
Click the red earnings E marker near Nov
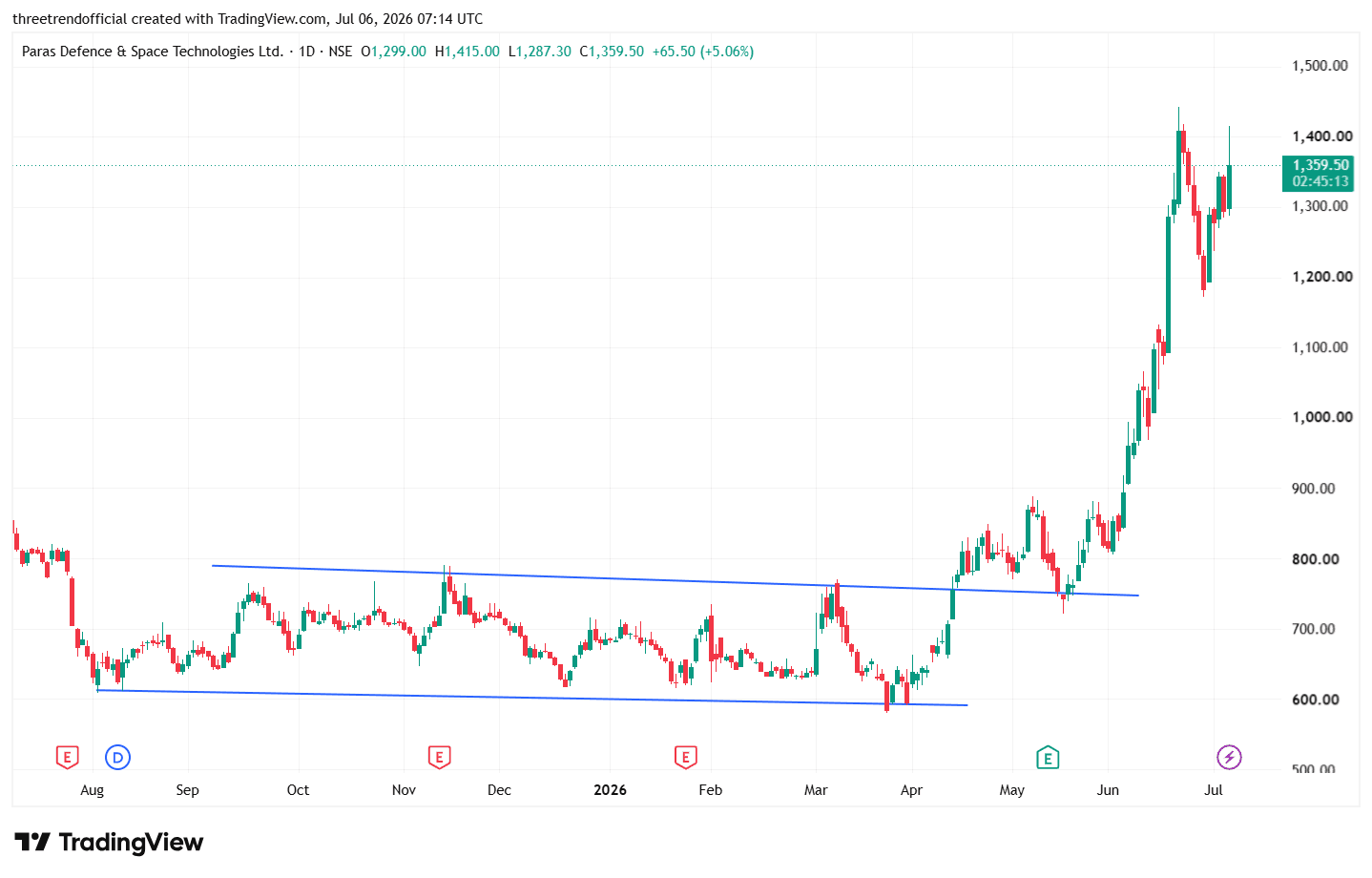click(x=439, y=758)
